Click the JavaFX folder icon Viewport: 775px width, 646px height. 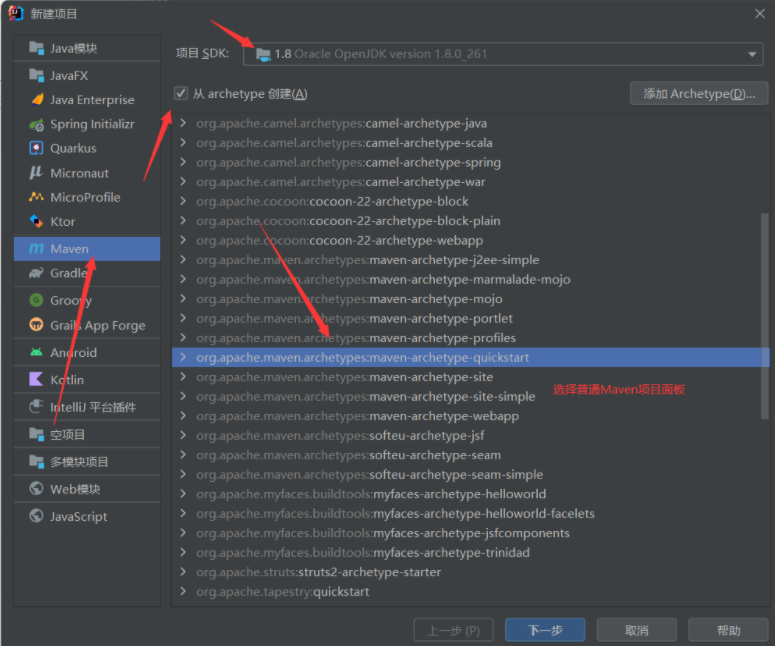coord(36,75)
